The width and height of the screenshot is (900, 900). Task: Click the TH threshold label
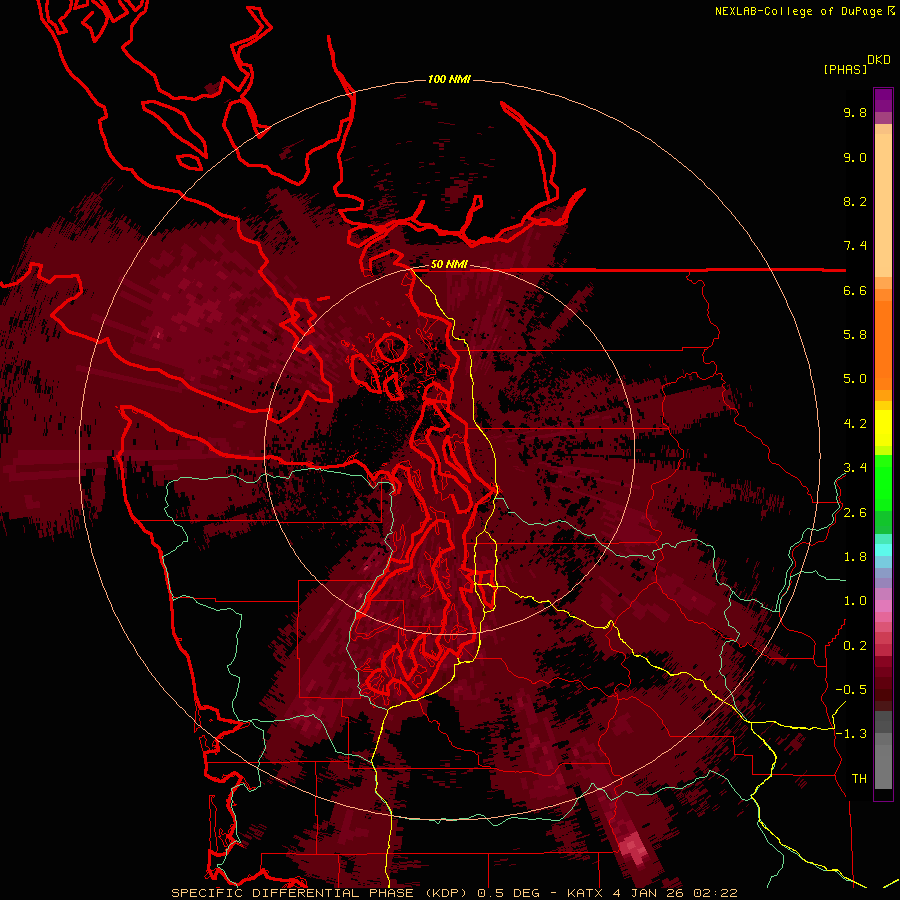[x=859, y=779]
